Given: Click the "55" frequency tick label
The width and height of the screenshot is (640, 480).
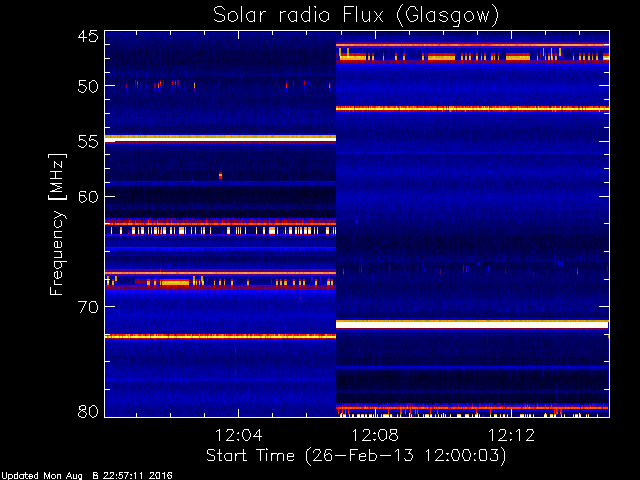Looking at the screenshot, I should pos(88,142).
